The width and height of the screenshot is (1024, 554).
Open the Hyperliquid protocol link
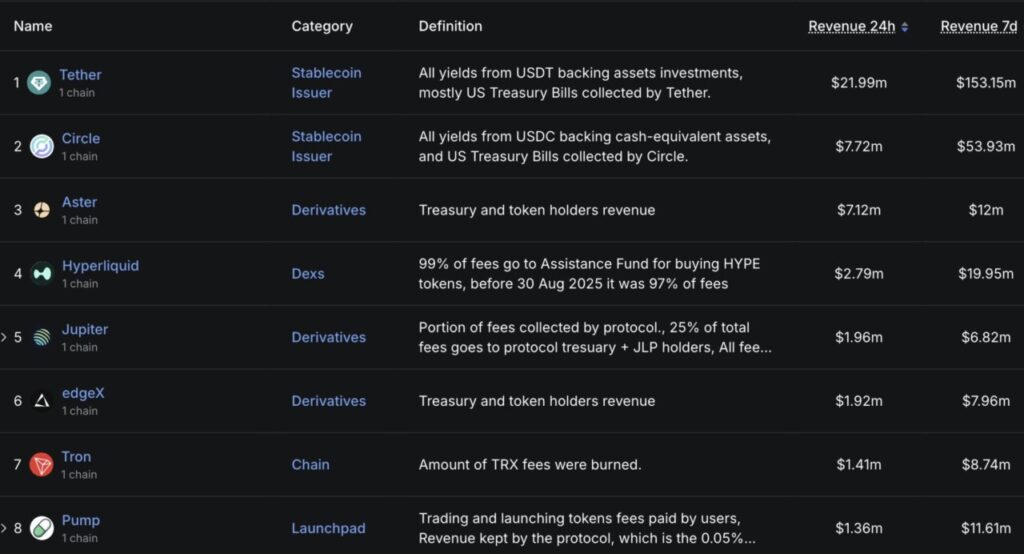[x=100, y=266]
